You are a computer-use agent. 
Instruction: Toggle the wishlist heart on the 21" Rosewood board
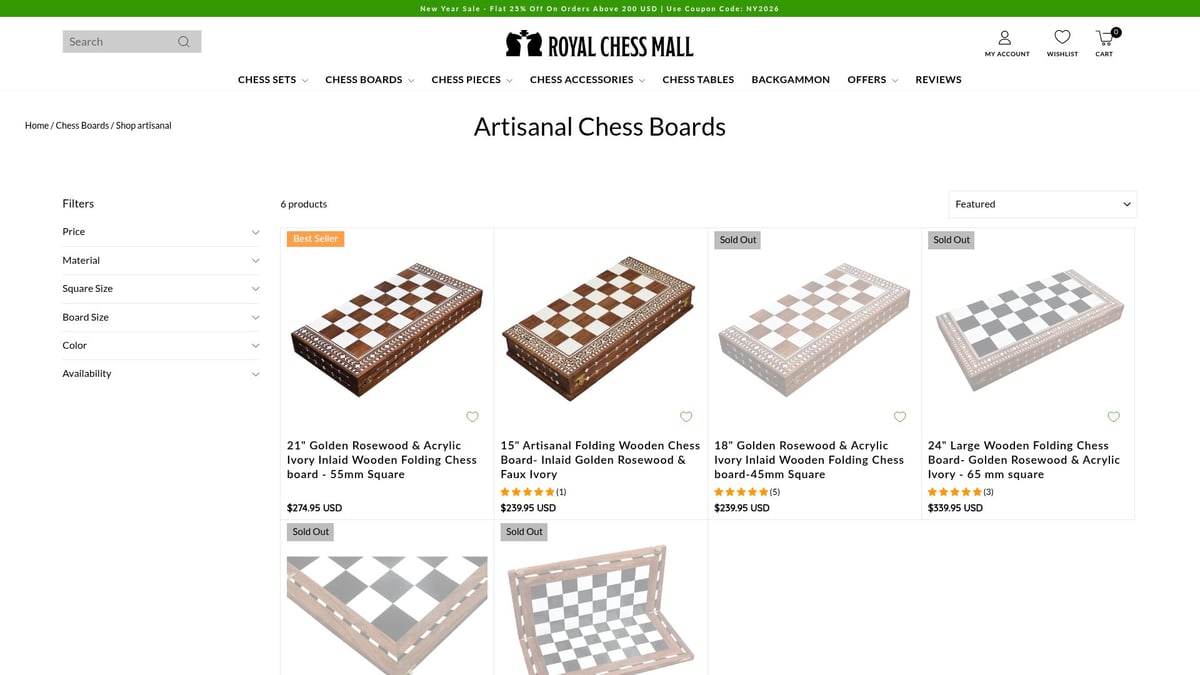coord(472,416)
